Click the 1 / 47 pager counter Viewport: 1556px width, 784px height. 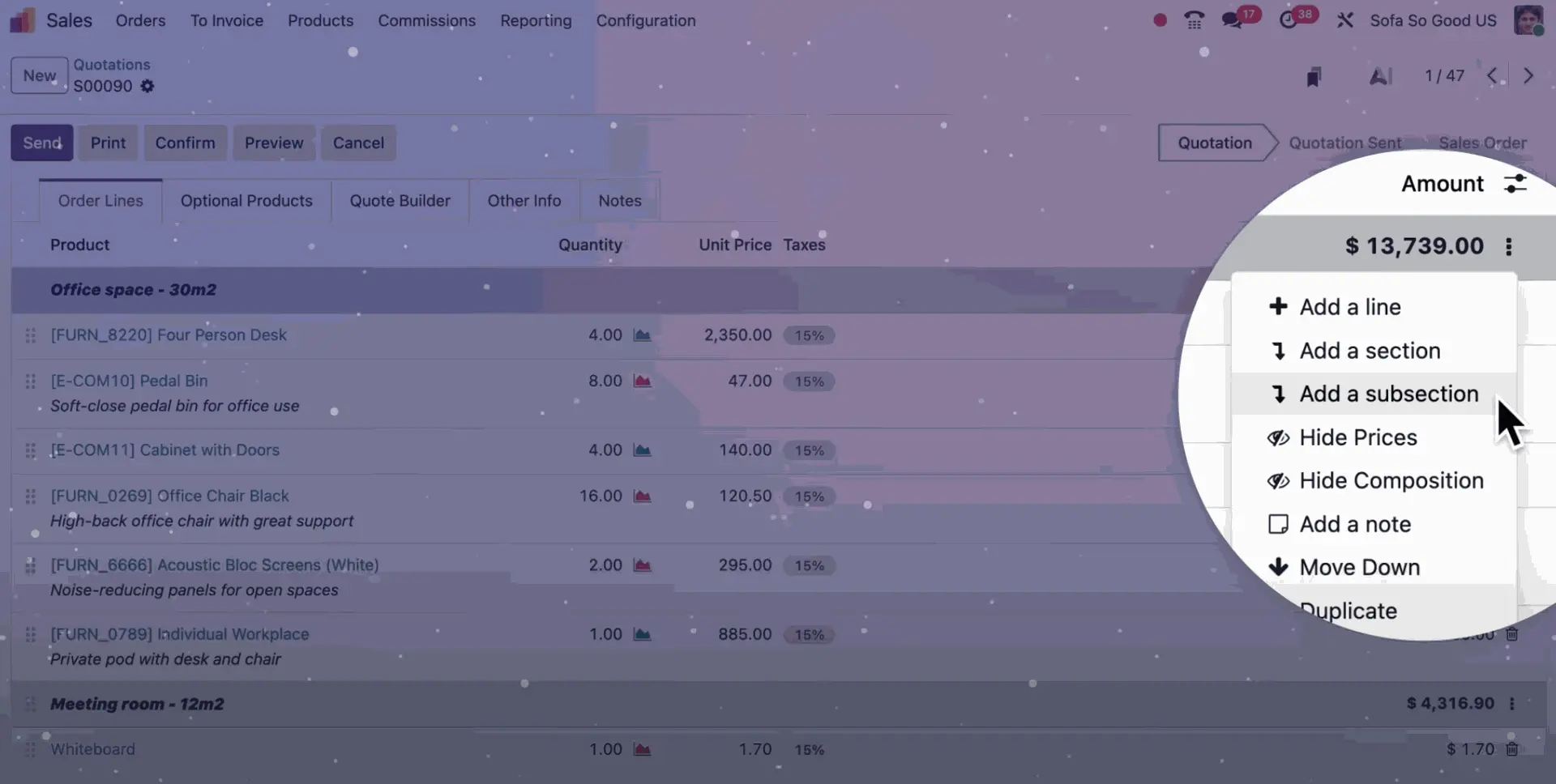point(1444,75)
